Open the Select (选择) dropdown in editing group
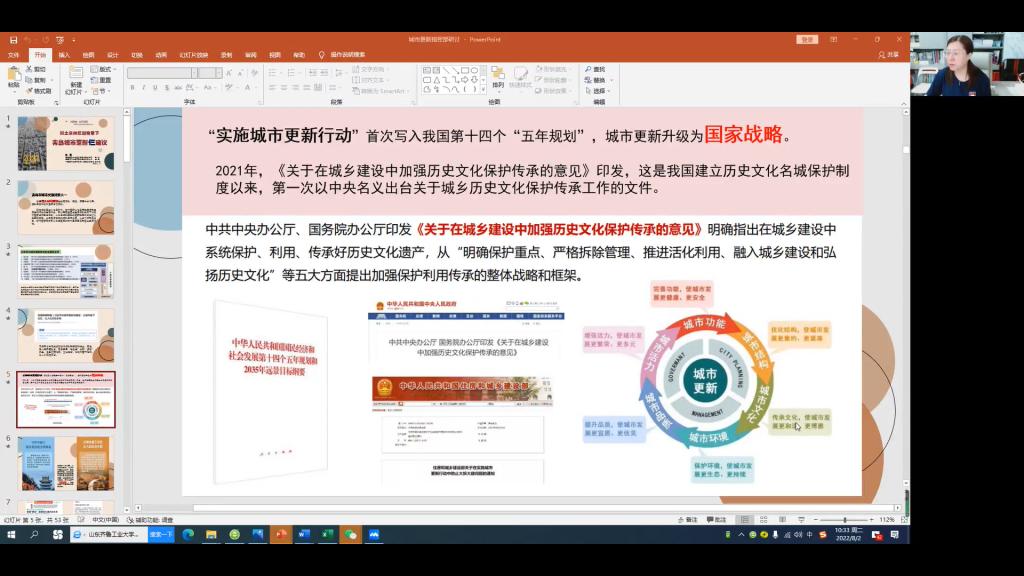The height and width of the screenshot is (576, 1024). click(x=598, y=90)
